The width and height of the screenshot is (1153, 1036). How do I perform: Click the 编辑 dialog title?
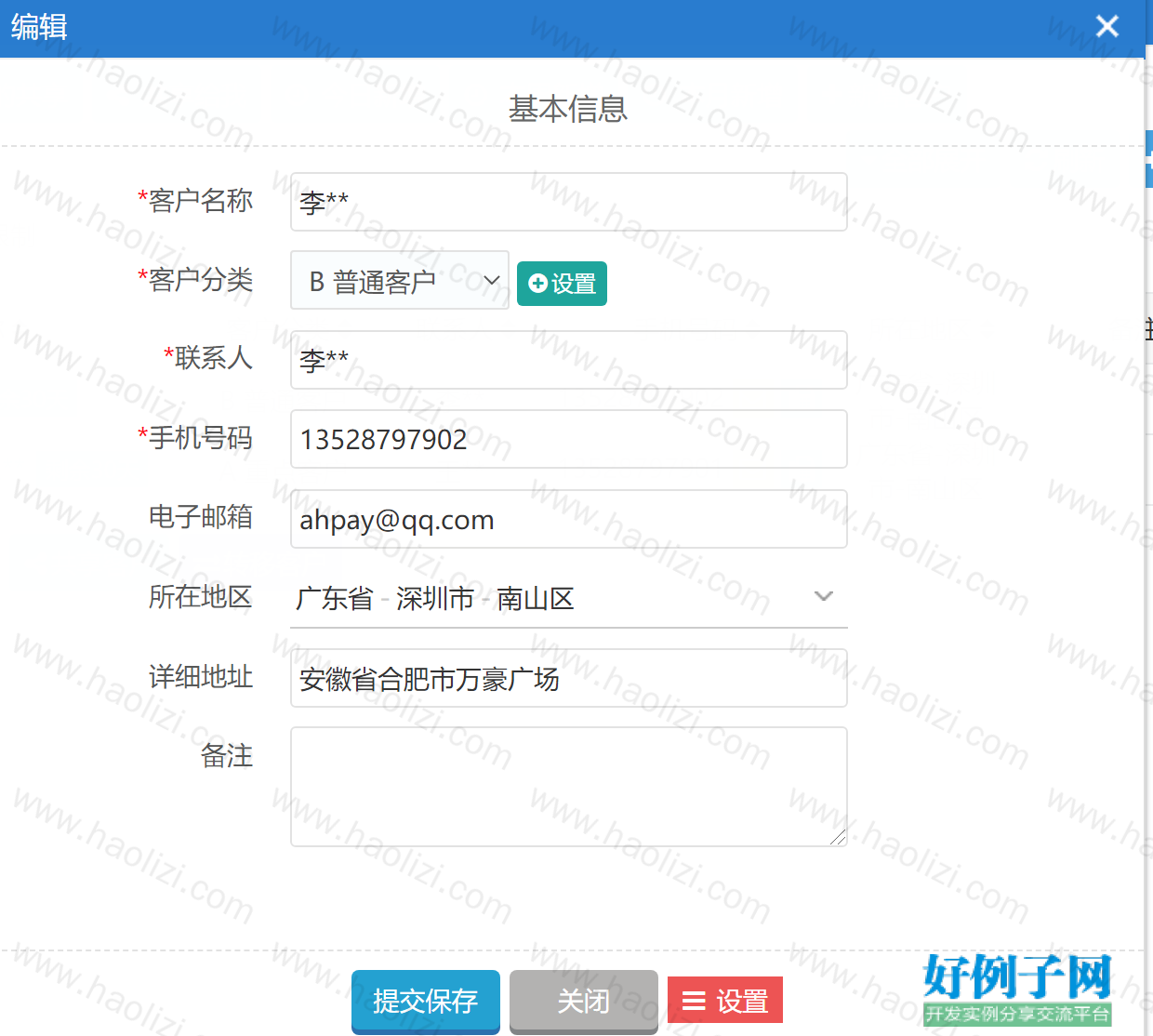[39, 27]
